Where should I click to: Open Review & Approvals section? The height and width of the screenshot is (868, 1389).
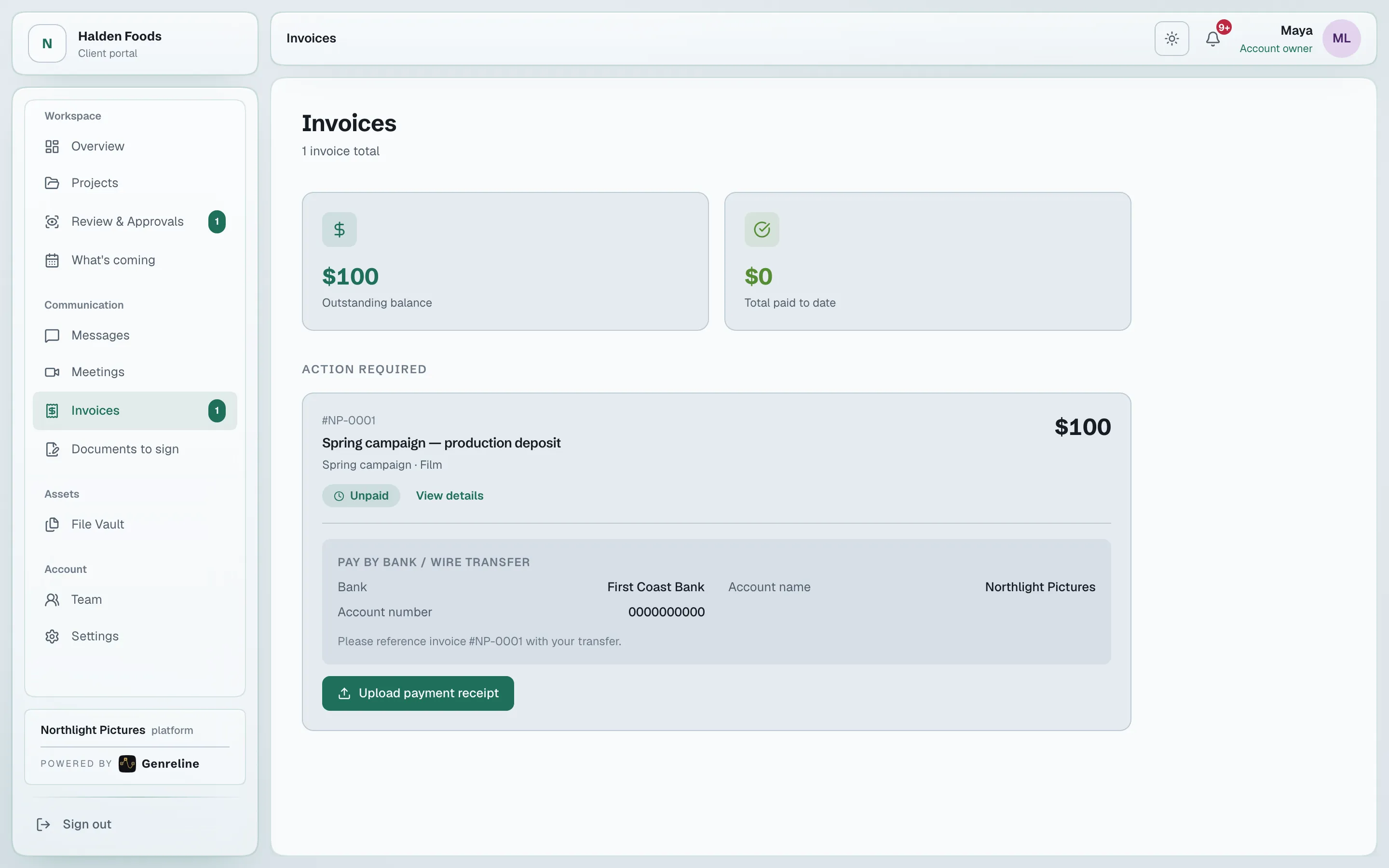coord(135,222)
